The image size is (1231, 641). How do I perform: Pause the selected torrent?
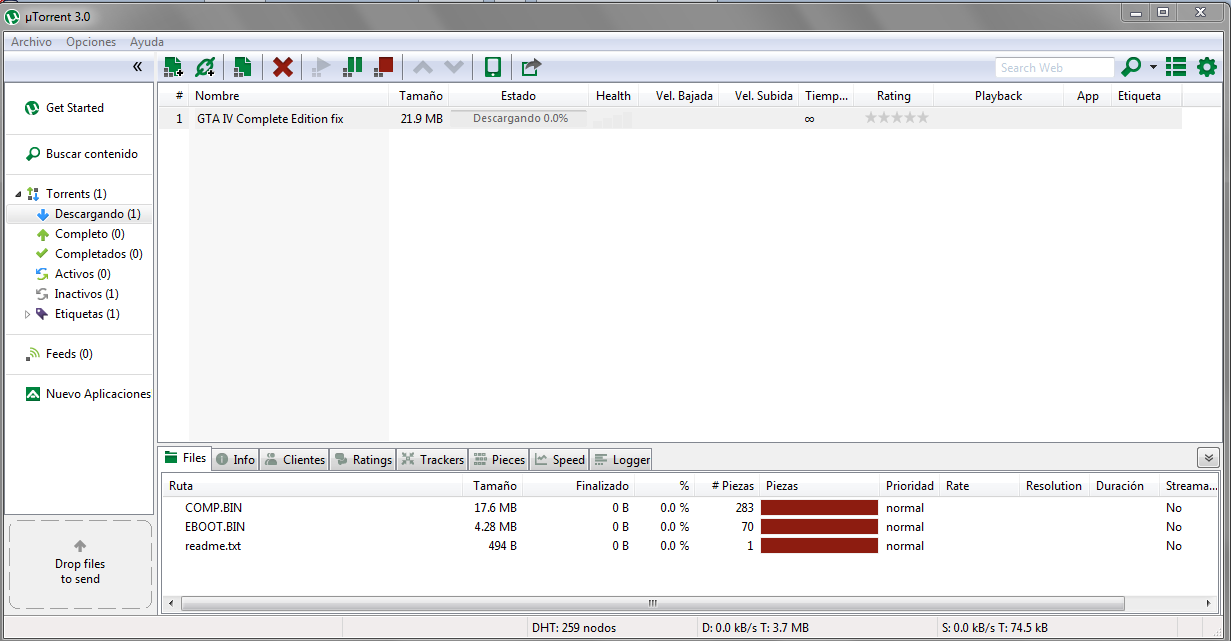click(x=353, y=67)
